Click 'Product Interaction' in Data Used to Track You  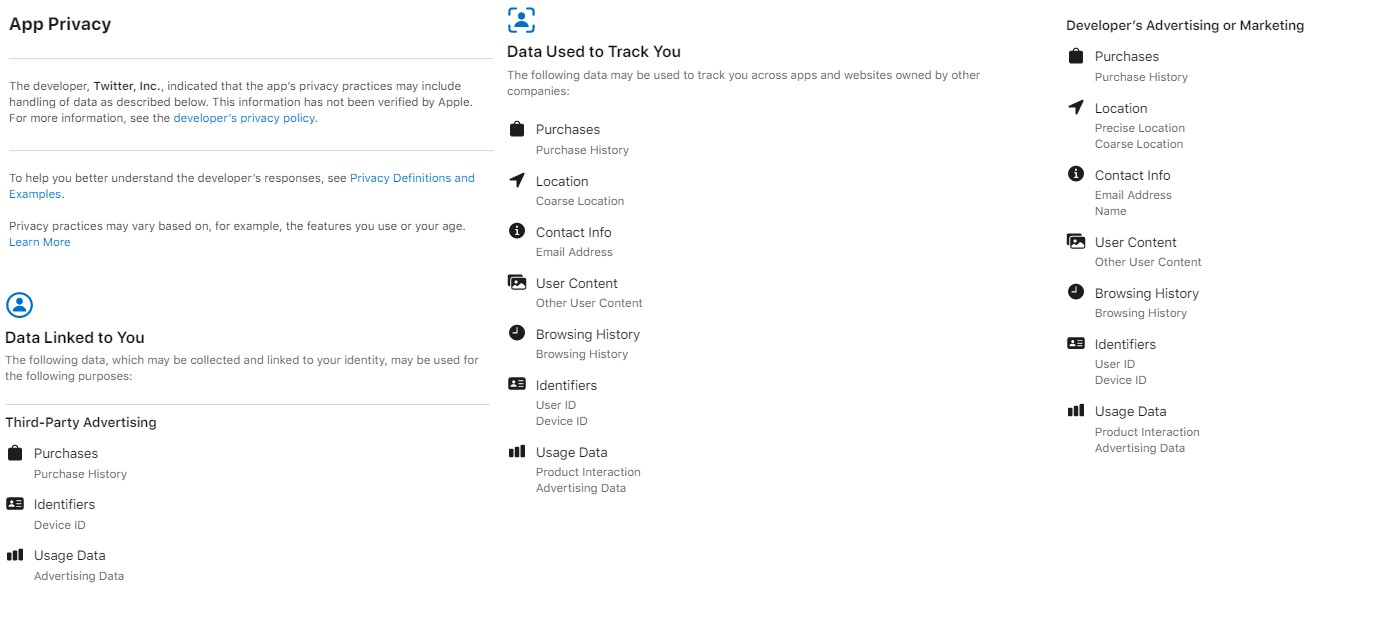pos(588,472)
